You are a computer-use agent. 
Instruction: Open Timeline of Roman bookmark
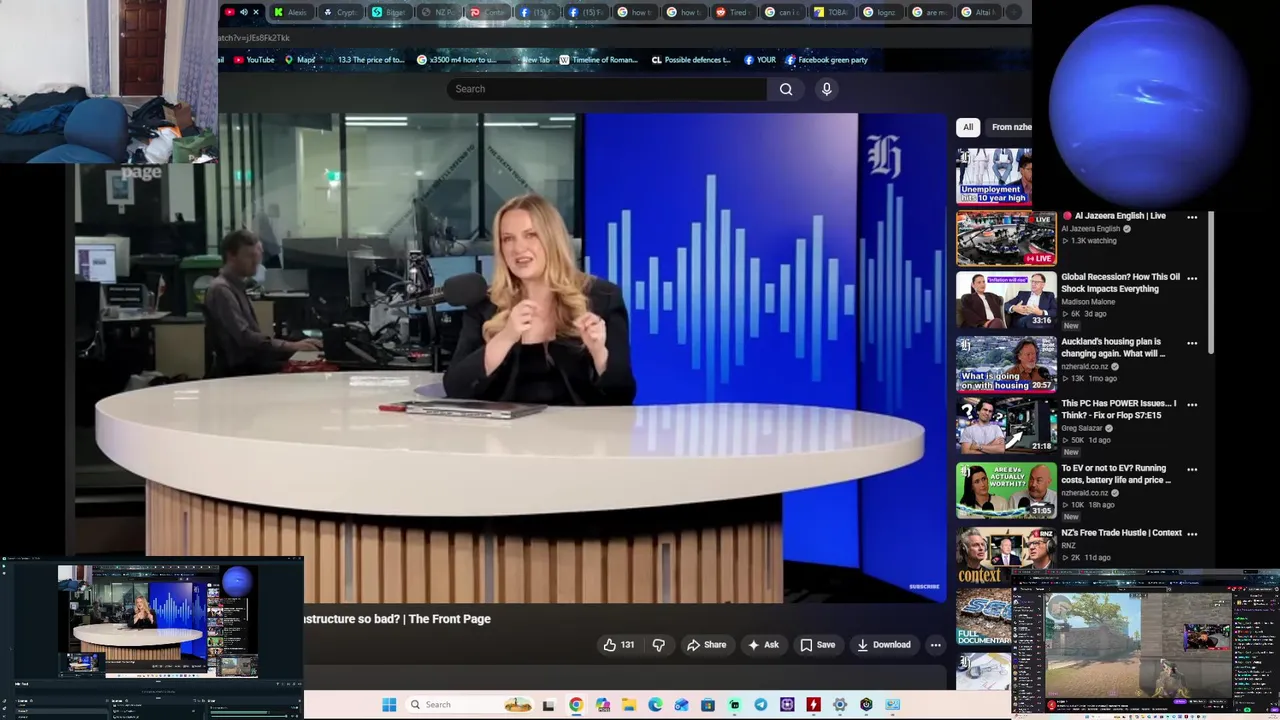tap(598, 60)
